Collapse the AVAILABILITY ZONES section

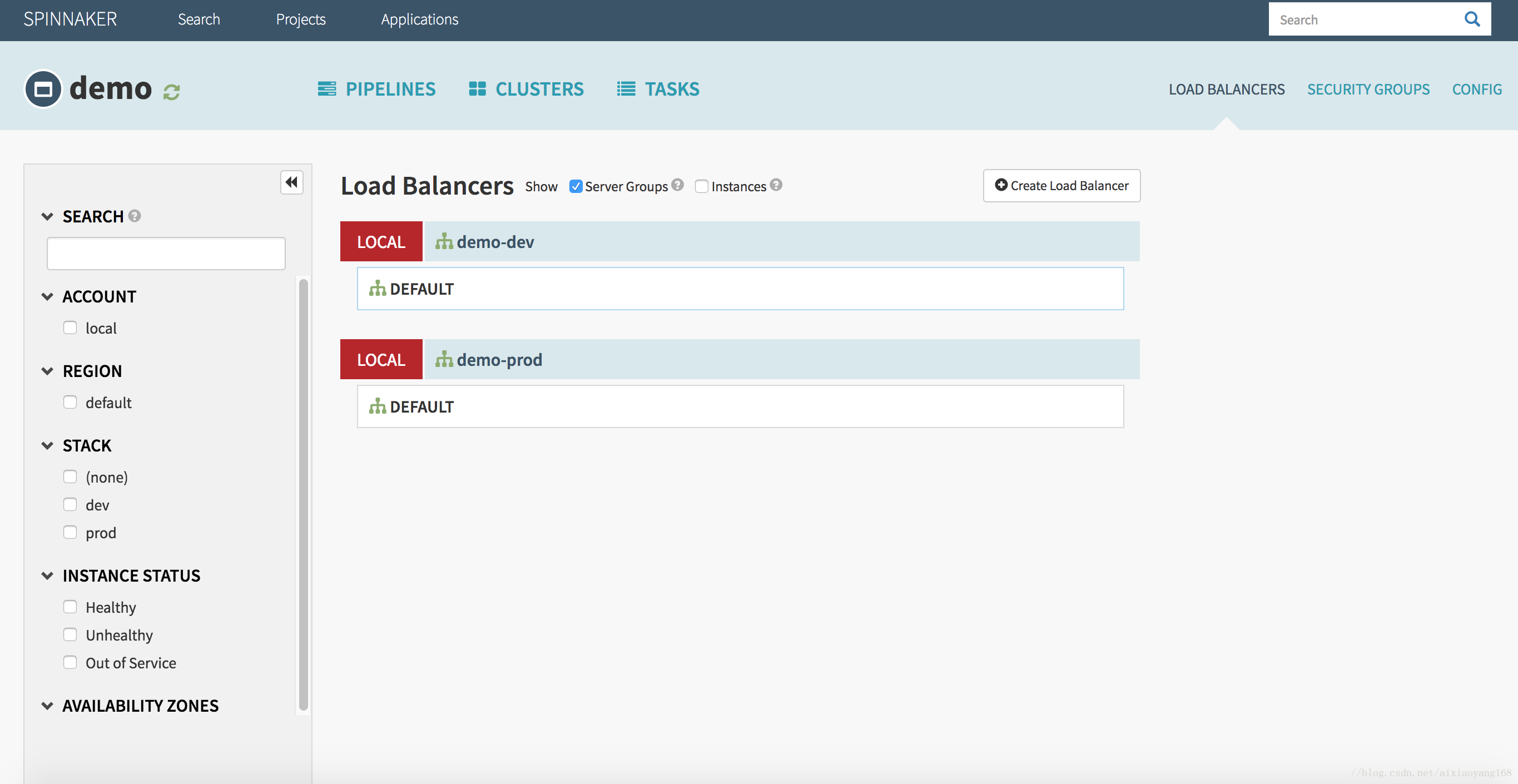click(x=48, y=706)
